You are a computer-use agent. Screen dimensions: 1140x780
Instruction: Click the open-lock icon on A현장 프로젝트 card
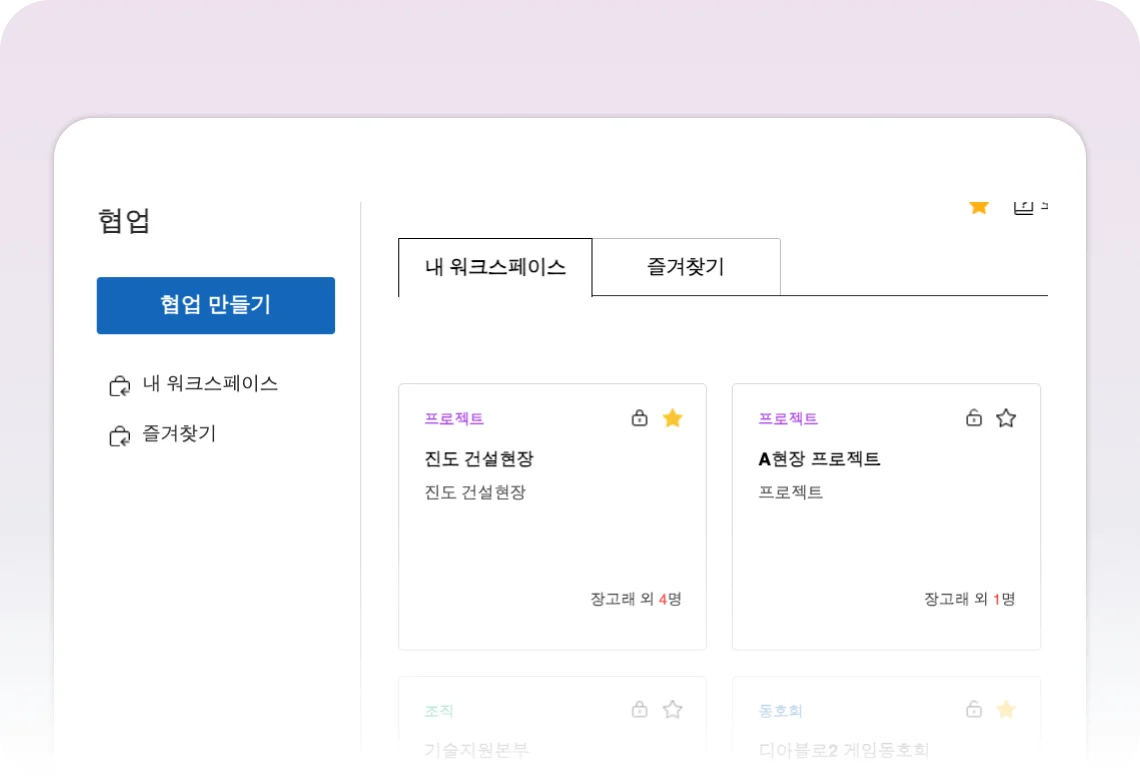(x=973, y=418)
